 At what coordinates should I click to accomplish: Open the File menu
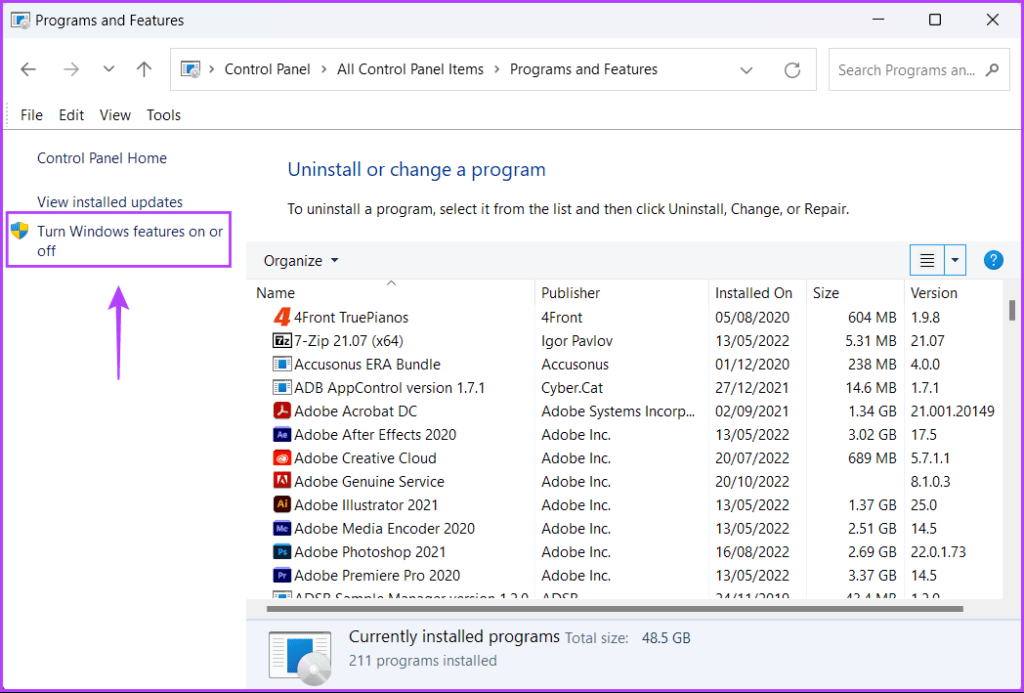(x=32, y=115)
